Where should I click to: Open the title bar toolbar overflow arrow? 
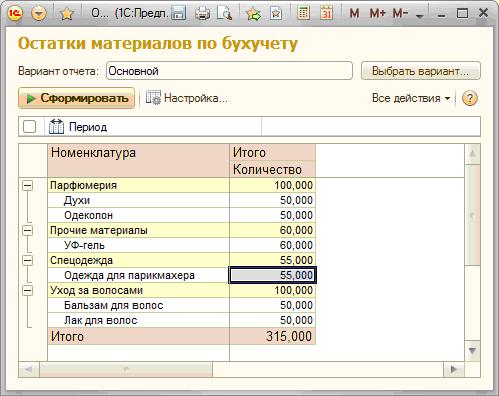pos(420,16)
